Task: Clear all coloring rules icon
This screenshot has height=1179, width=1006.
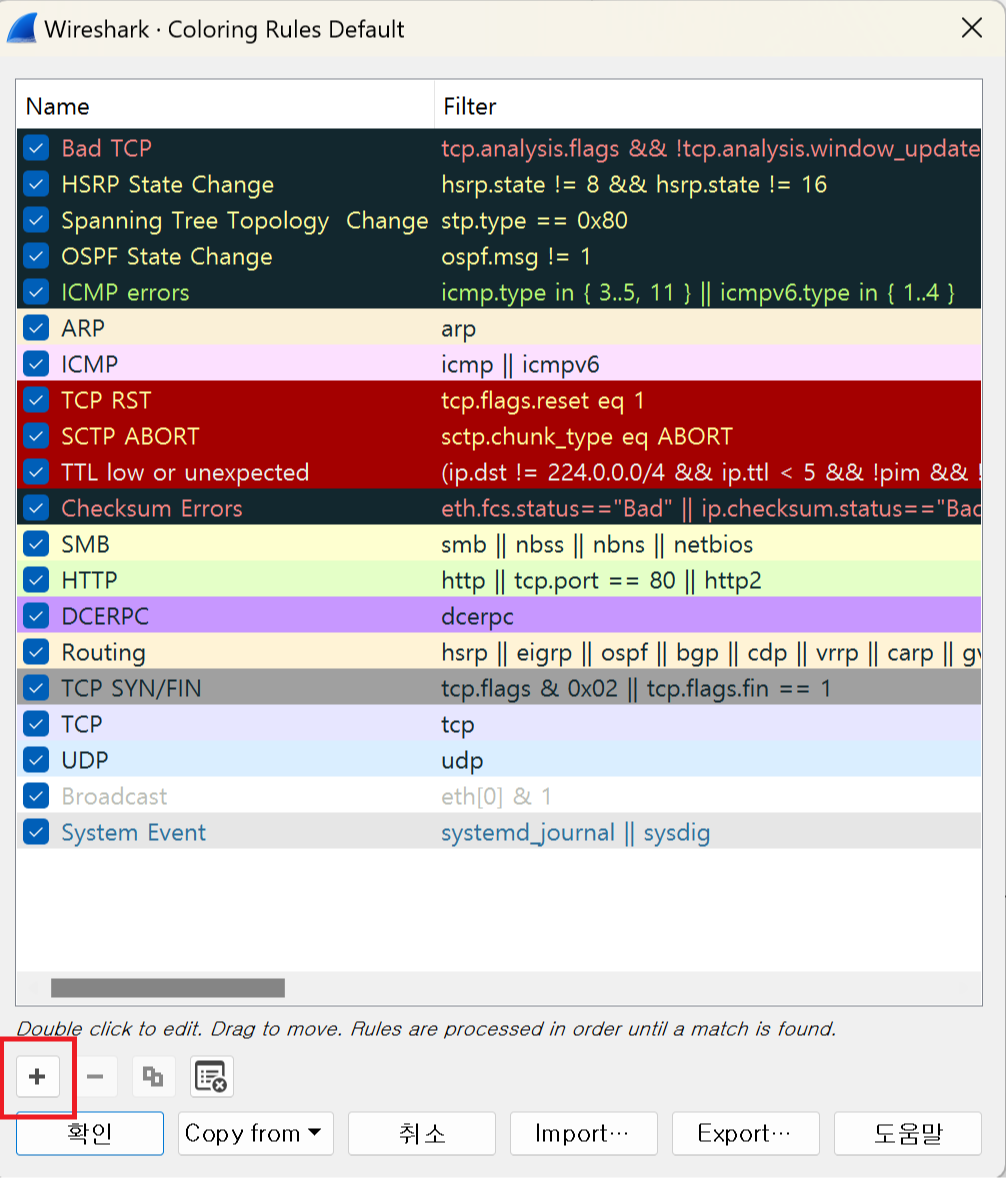Action: pyautogui.click(x=211, y=1077)
